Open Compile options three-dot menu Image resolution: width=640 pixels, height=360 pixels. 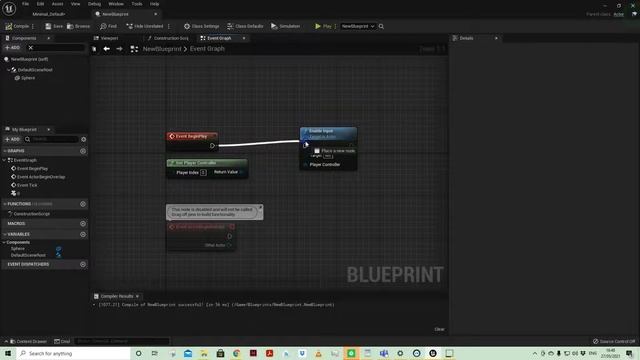coord(33,26)
